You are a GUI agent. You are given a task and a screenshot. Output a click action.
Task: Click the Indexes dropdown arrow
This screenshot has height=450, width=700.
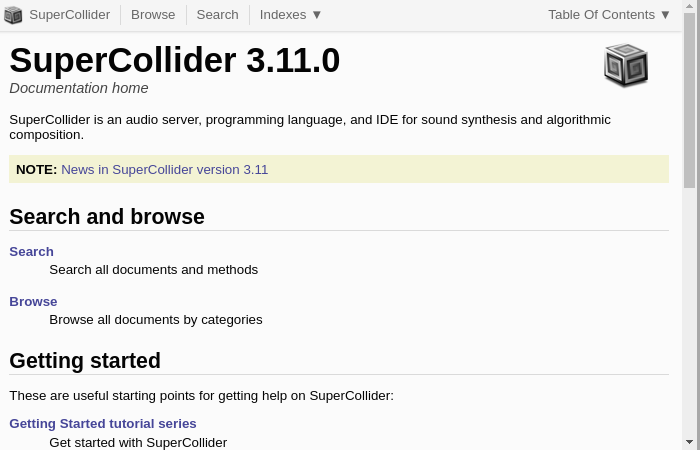pyautogui.click(x=317, y=15)
